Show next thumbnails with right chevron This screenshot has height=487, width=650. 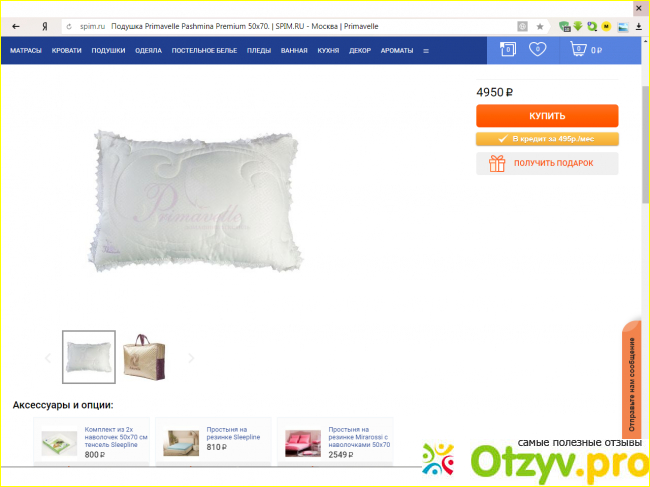191,358
